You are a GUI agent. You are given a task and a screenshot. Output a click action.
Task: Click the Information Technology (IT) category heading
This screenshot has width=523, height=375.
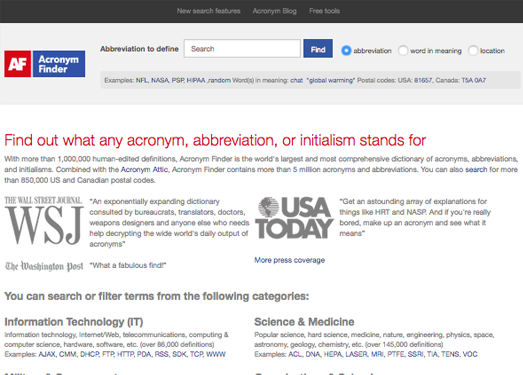(x=74, y=322)
